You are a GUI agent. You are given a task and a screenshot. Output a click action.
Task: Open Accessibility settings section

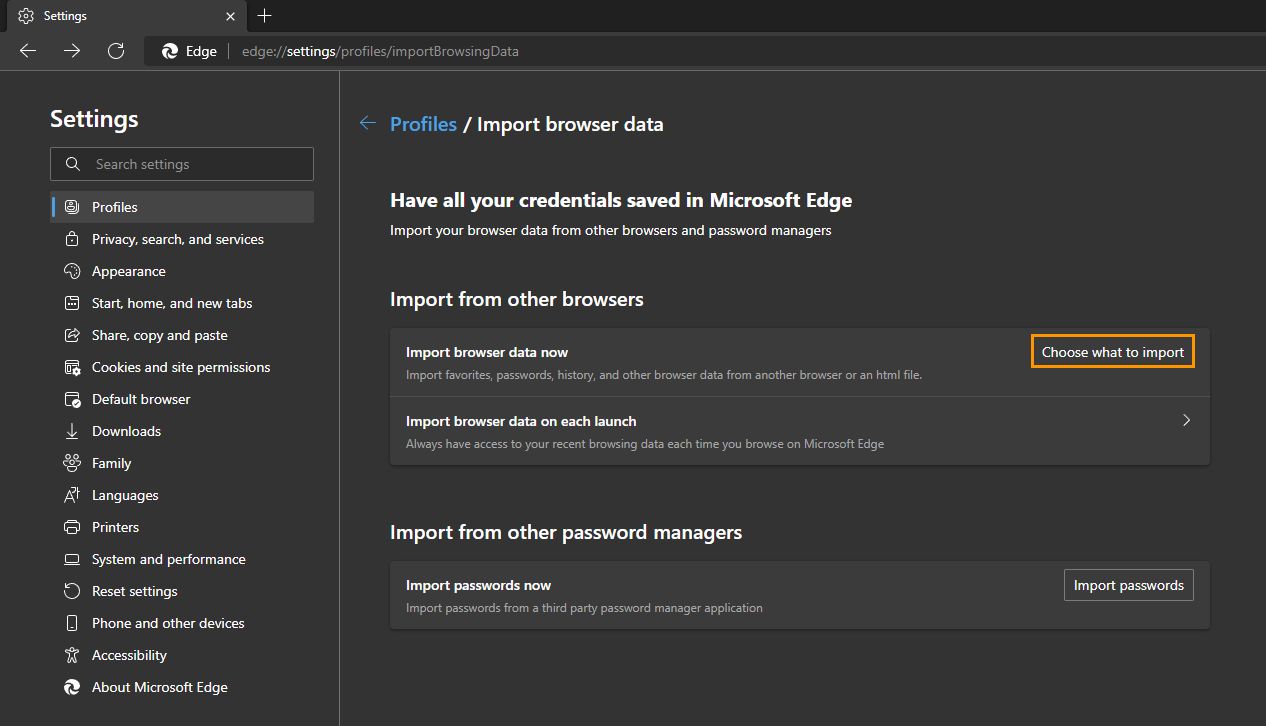coord(182,655)
